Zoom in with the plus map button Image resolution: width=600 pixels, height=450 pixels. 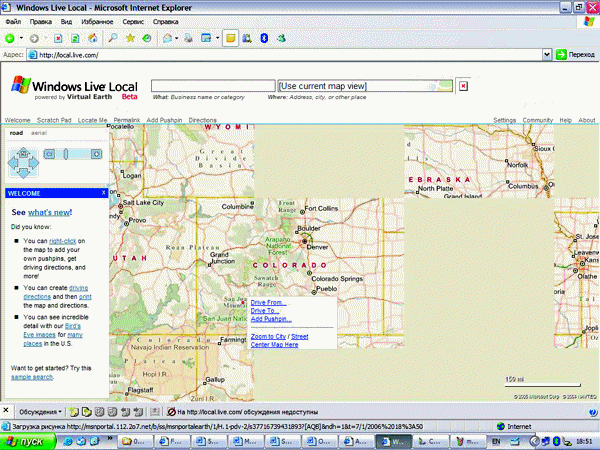click(x=96, y=154)
